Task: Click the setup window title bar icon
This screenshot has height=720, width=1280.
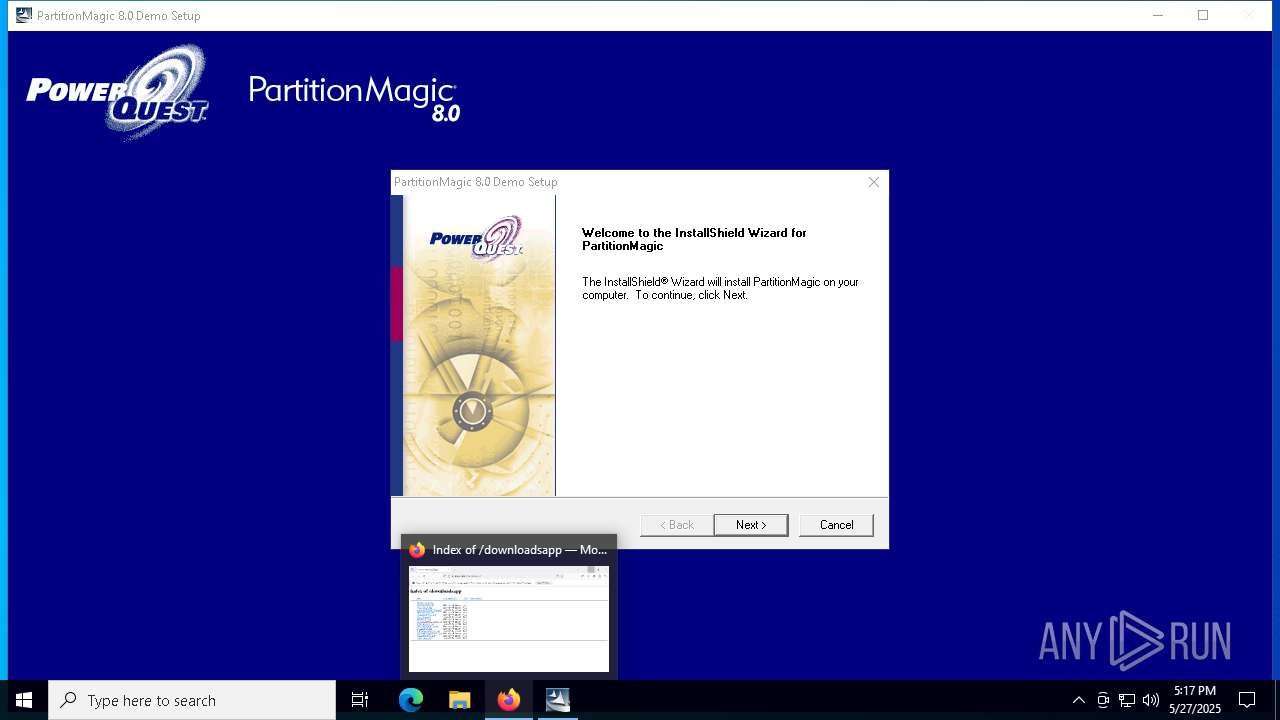Action: [x=23, y=15]
